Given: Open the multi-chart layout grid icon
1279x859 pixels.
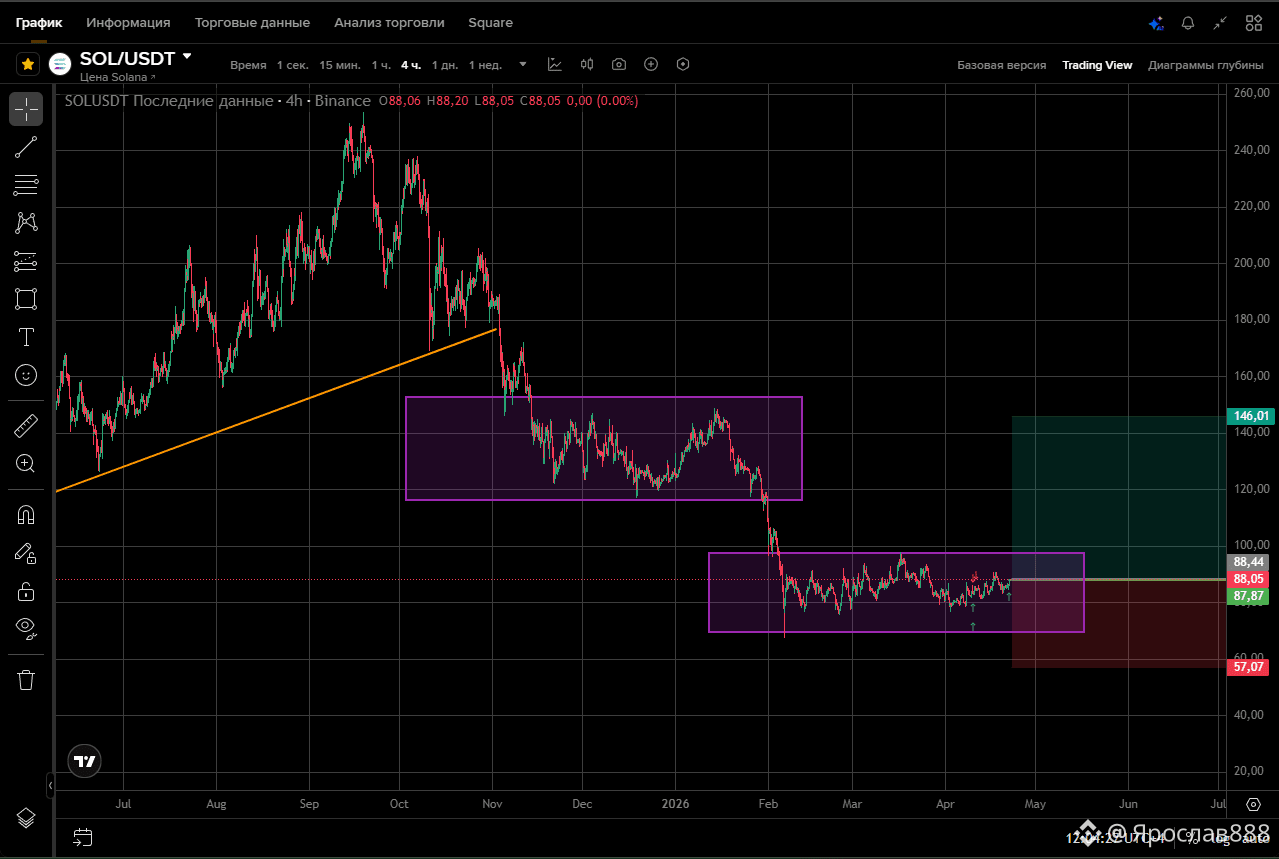Looking at the screenshot, I should coord(1253,23).
